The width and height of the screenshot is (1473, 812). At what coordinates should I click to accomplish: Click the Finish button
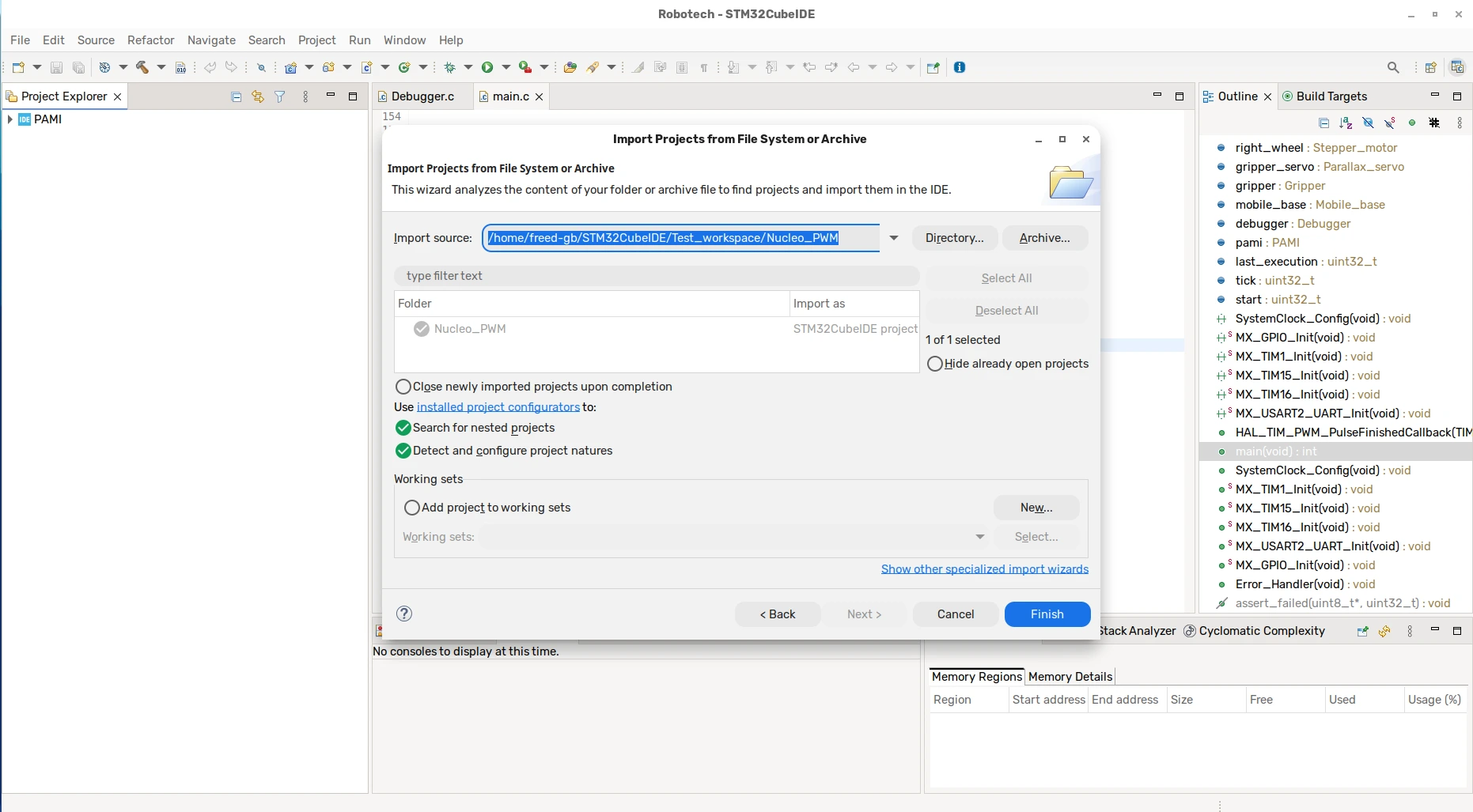click(x=1047, y=614)
